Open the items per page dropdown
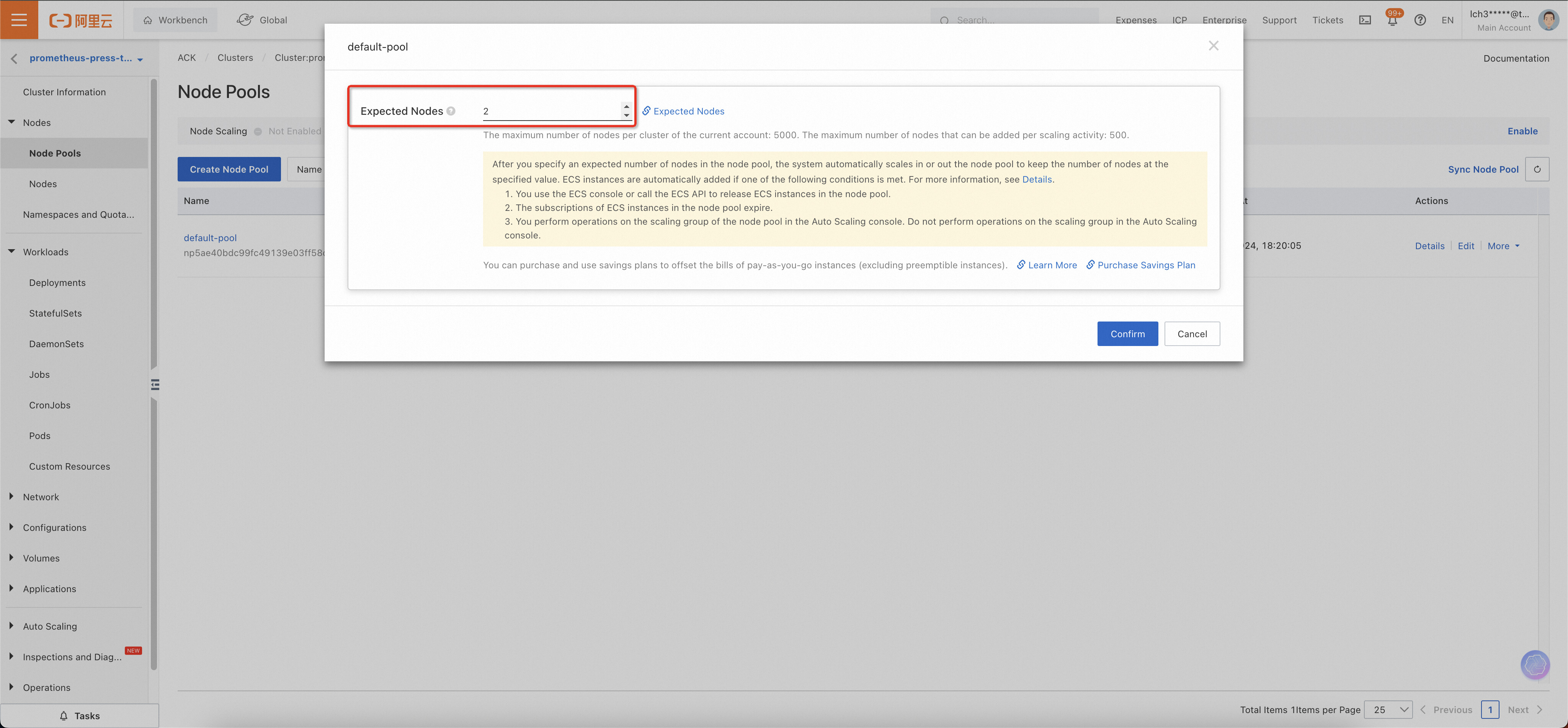 point(1388,710)
